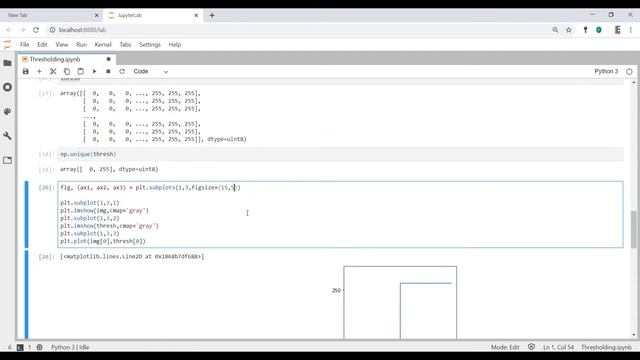Screen dimensions: 640x360
Task: Click the kernel status circle indicator
Action: (629, 71)
